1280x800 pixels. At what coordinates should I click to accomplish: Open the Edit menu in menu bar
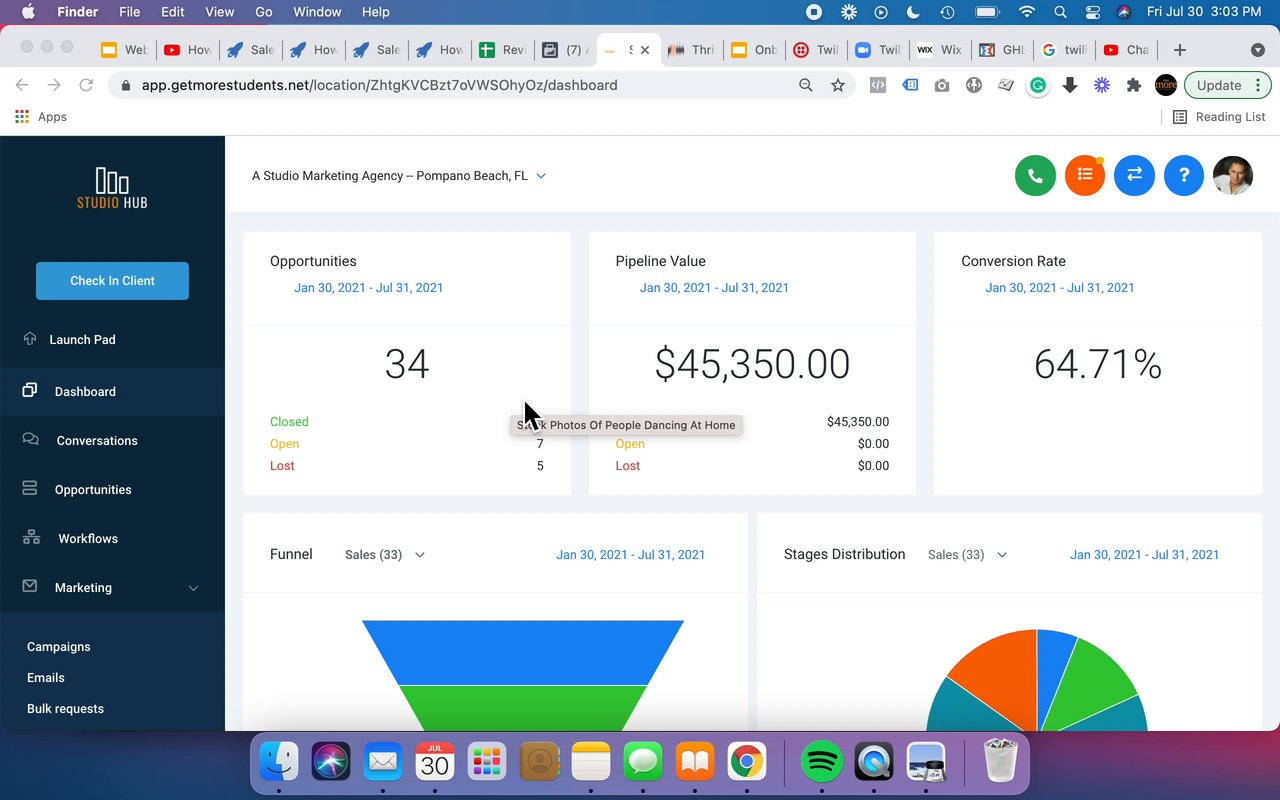tap(173, 12)
